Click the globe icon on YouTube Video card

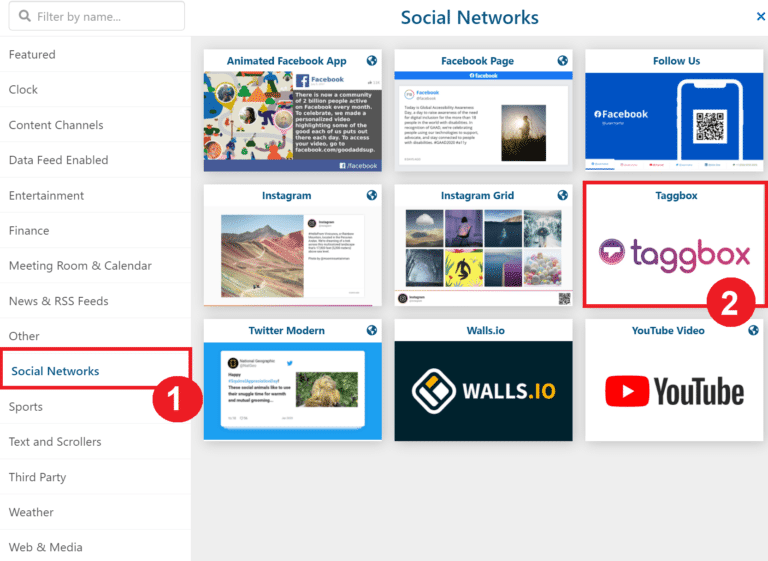(x=753, y=330)
